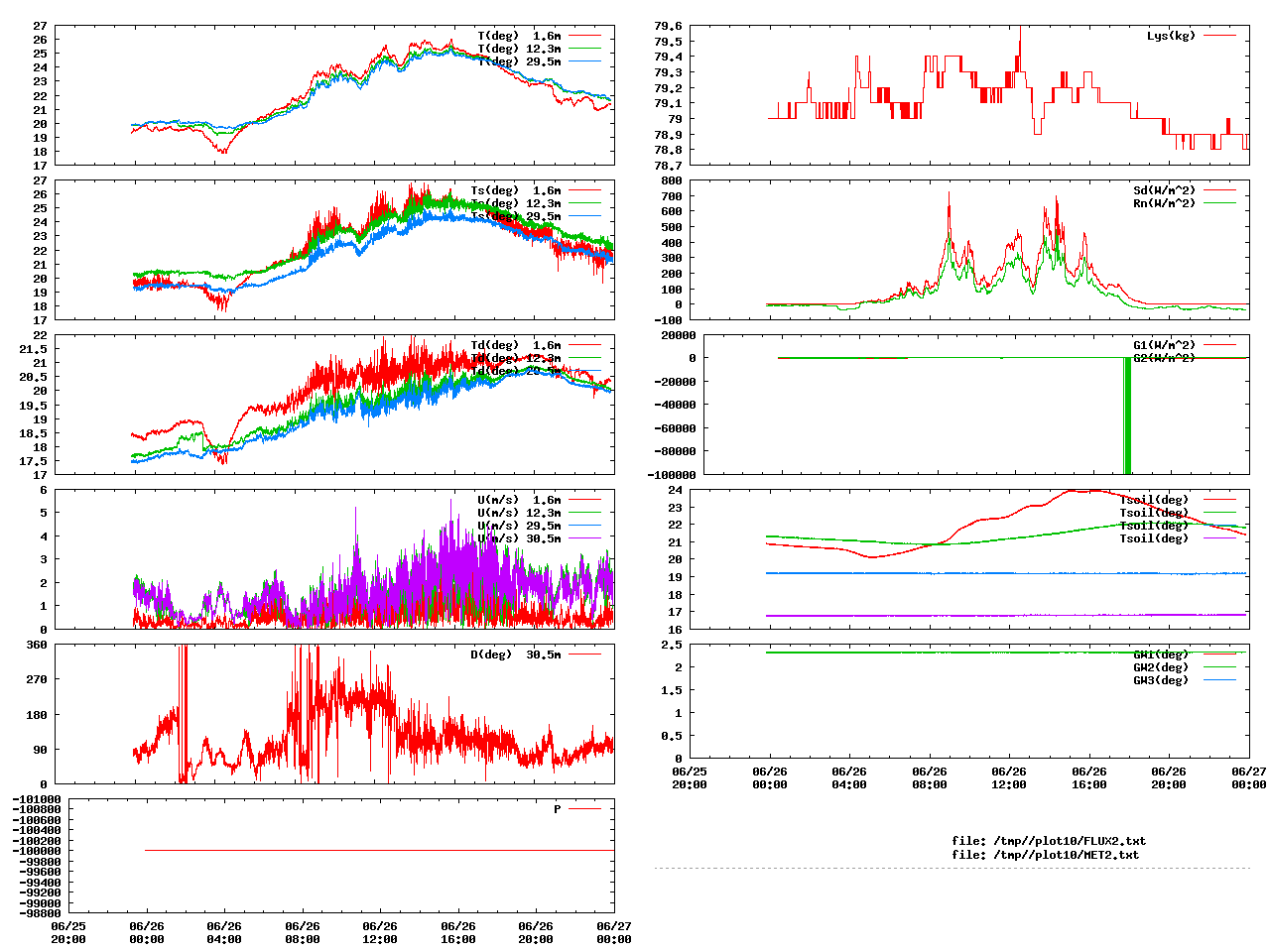The height and width of the screenshot is (952, 1270).
Task: Click the T(deg) 1.6m legend entry
Action: pyautogui.click(x=519, y=36)
